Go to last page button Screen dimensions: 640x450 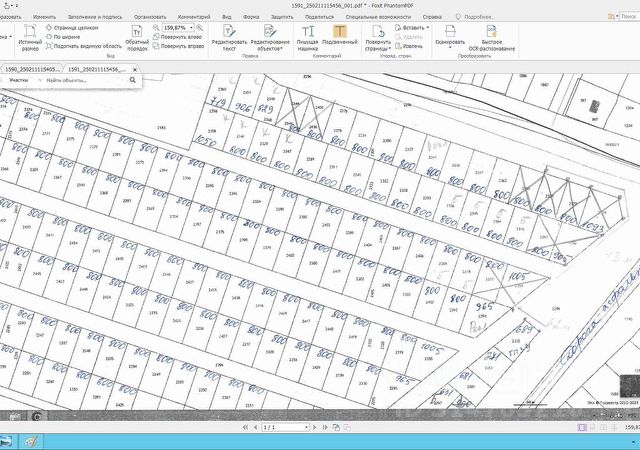point(325,427)
